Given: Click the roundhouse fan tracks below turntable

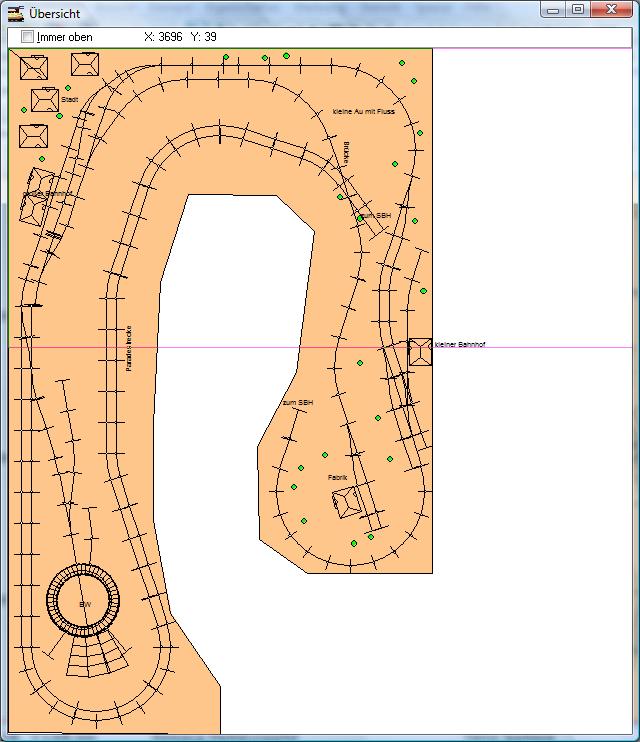Looking at the screenshot, I should [x=100, y=655].
